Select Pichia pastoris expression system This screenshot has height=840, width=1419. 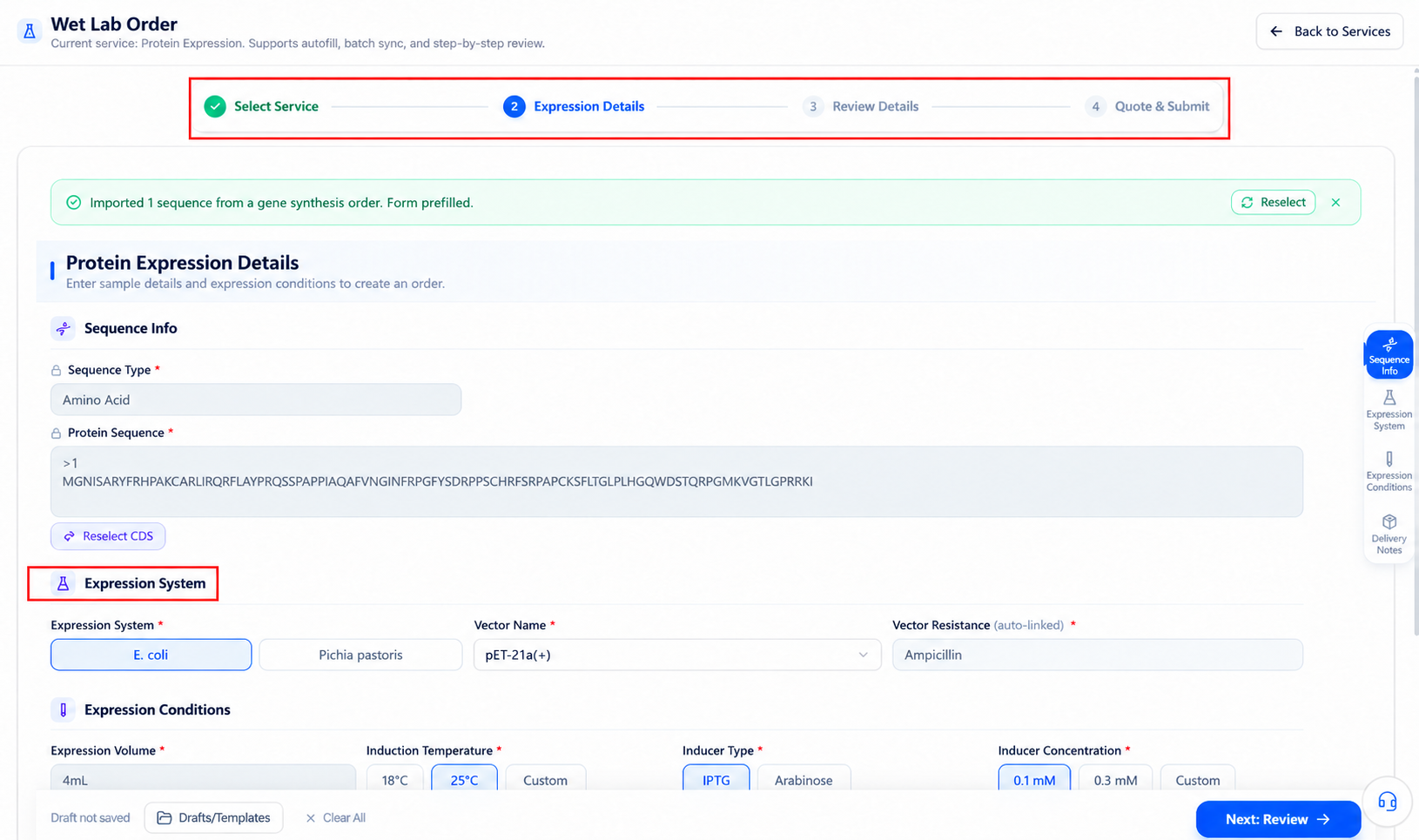click(360, 655)
